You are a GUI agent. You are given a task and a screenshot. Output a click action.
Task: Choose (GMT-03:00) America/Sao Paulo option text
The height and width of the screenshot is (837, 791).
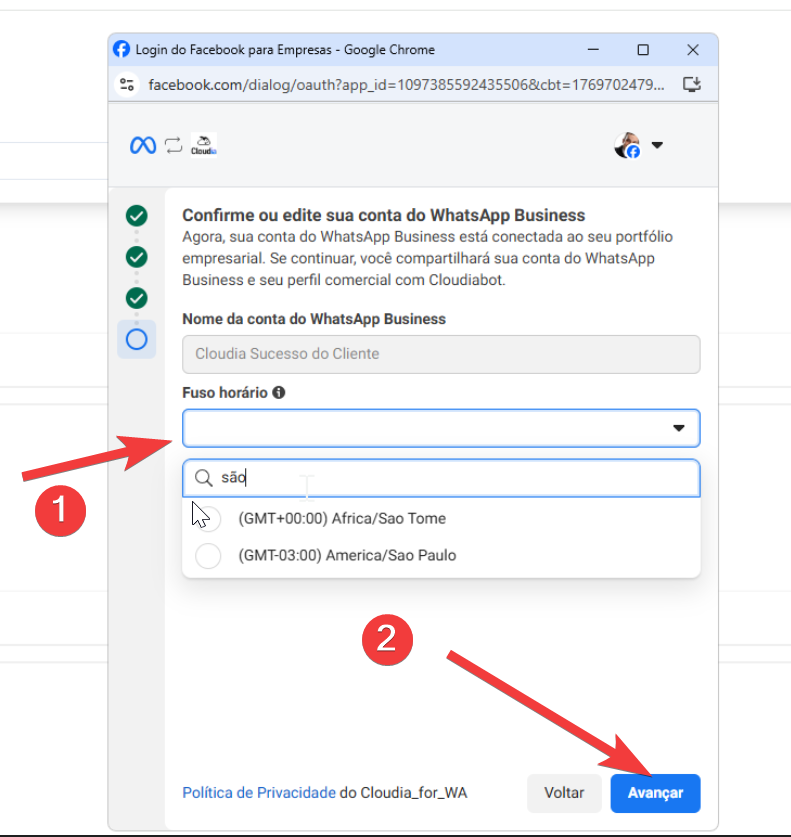point(347,556)
